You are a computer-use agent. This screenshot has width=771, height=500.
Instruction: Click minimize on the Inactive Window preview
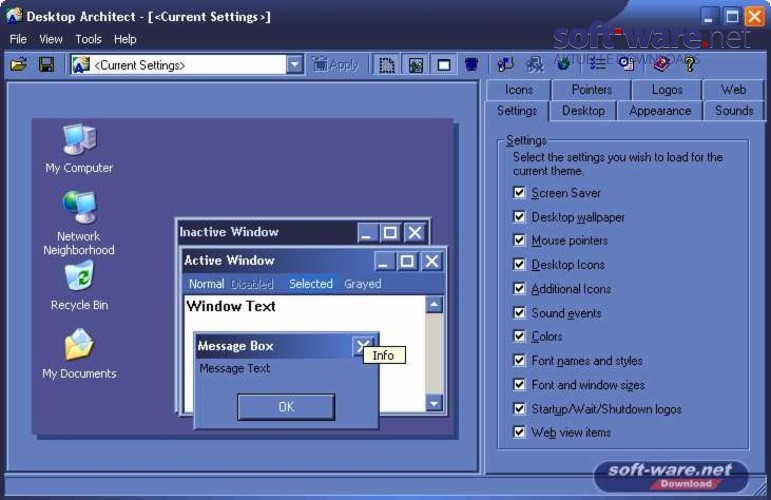click(x=366, y=233)
